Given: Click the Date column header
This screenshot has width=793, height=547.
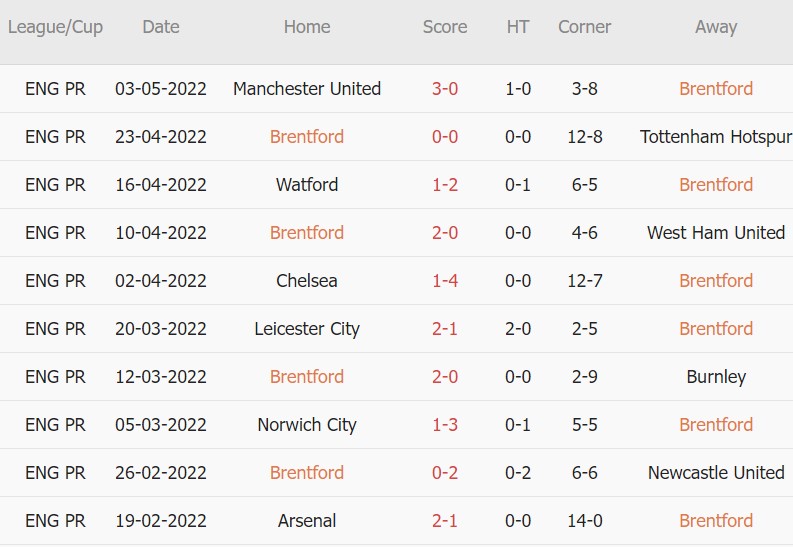Looking at the screenshot, I should 161,28.
